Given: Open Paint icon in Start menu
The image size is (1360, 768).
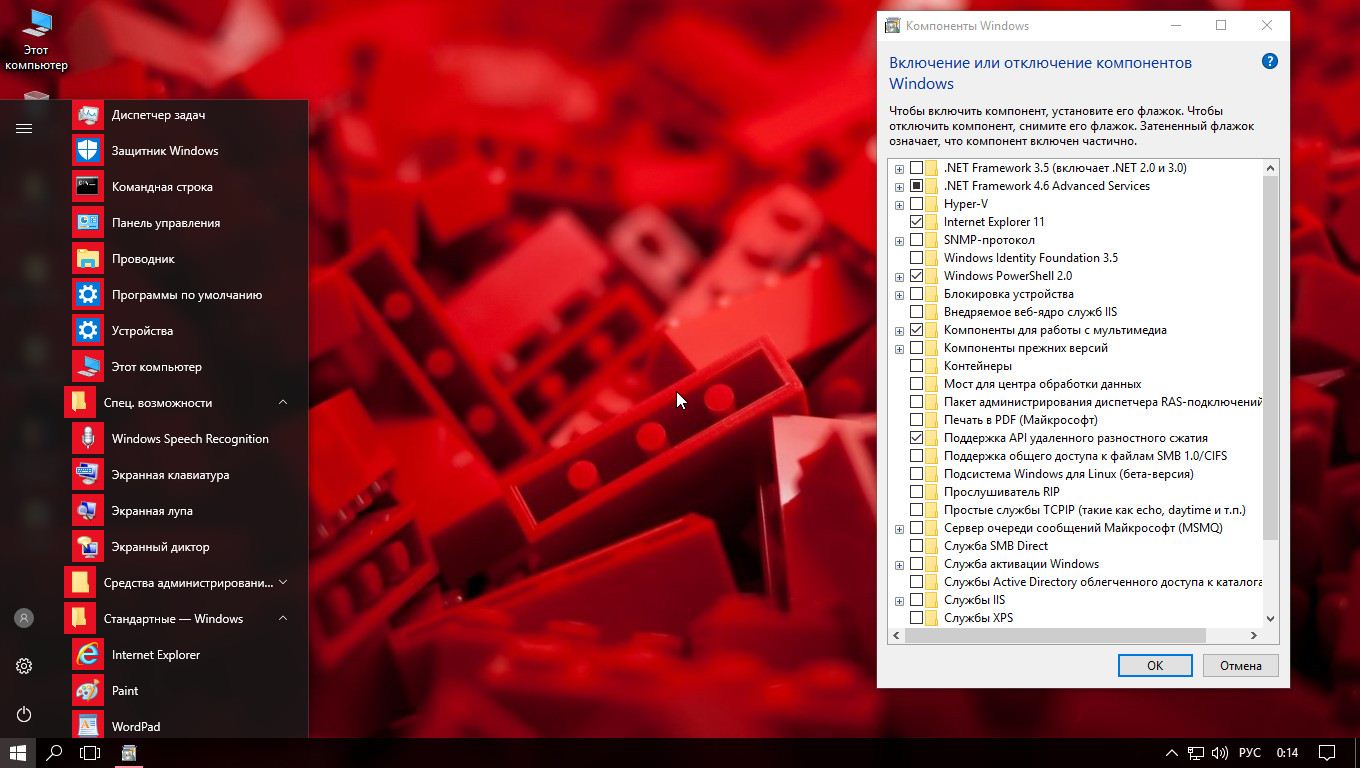Looking at the screenshot, I should (x=88, y=691).
